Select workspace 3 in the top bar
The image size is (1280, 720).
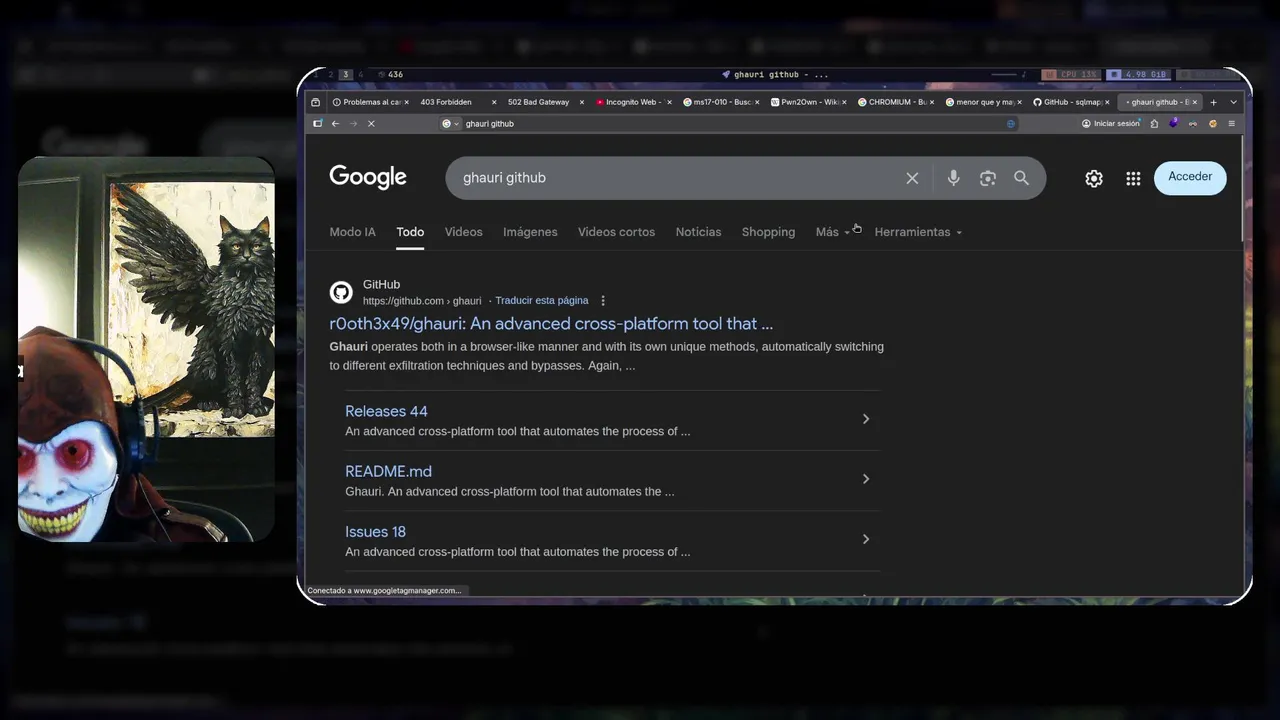coord(346,75)
